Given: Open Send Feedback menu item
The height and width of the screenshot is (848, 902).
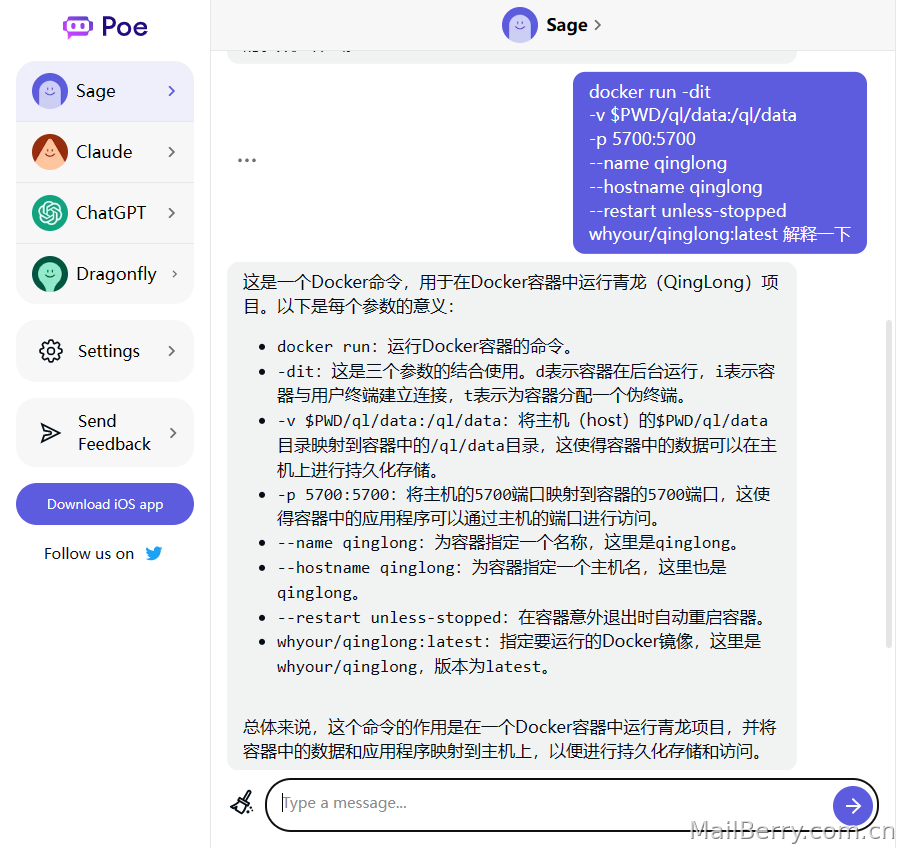Looking at the screenshot, I should click(105, 433).
